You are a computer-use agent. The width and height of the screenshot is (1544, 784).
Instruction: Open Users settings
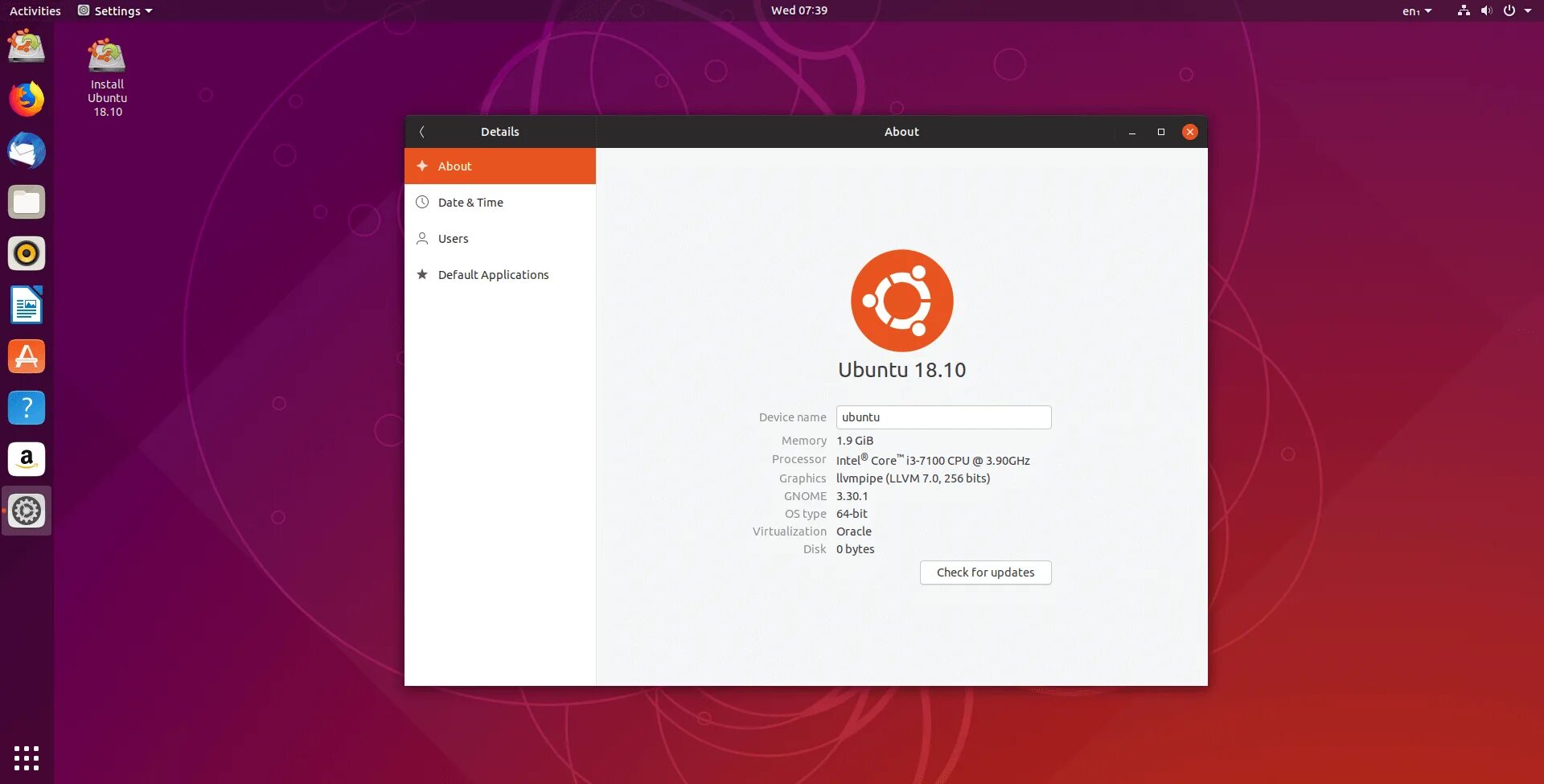[500, 239]
